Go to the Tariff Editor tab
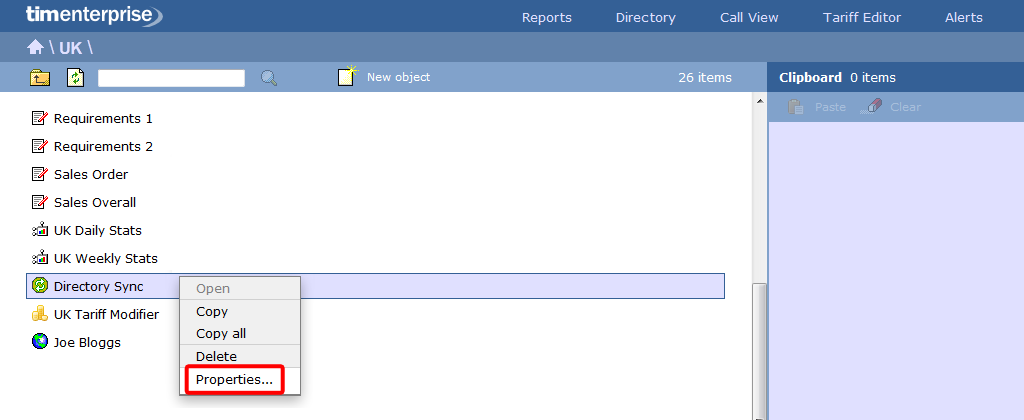 (x=861, y=17)
